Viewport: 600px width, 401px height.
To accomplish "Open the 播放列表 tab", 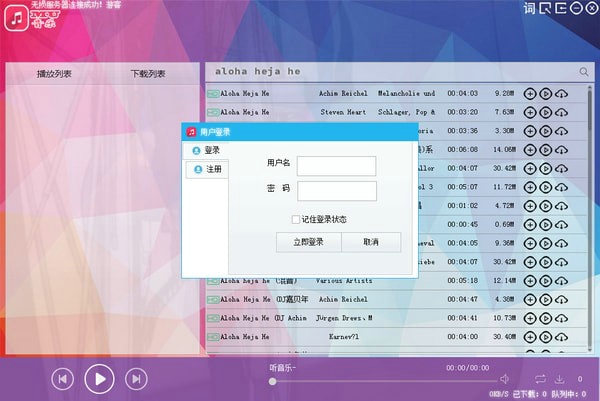I will (x=54, y=74).
